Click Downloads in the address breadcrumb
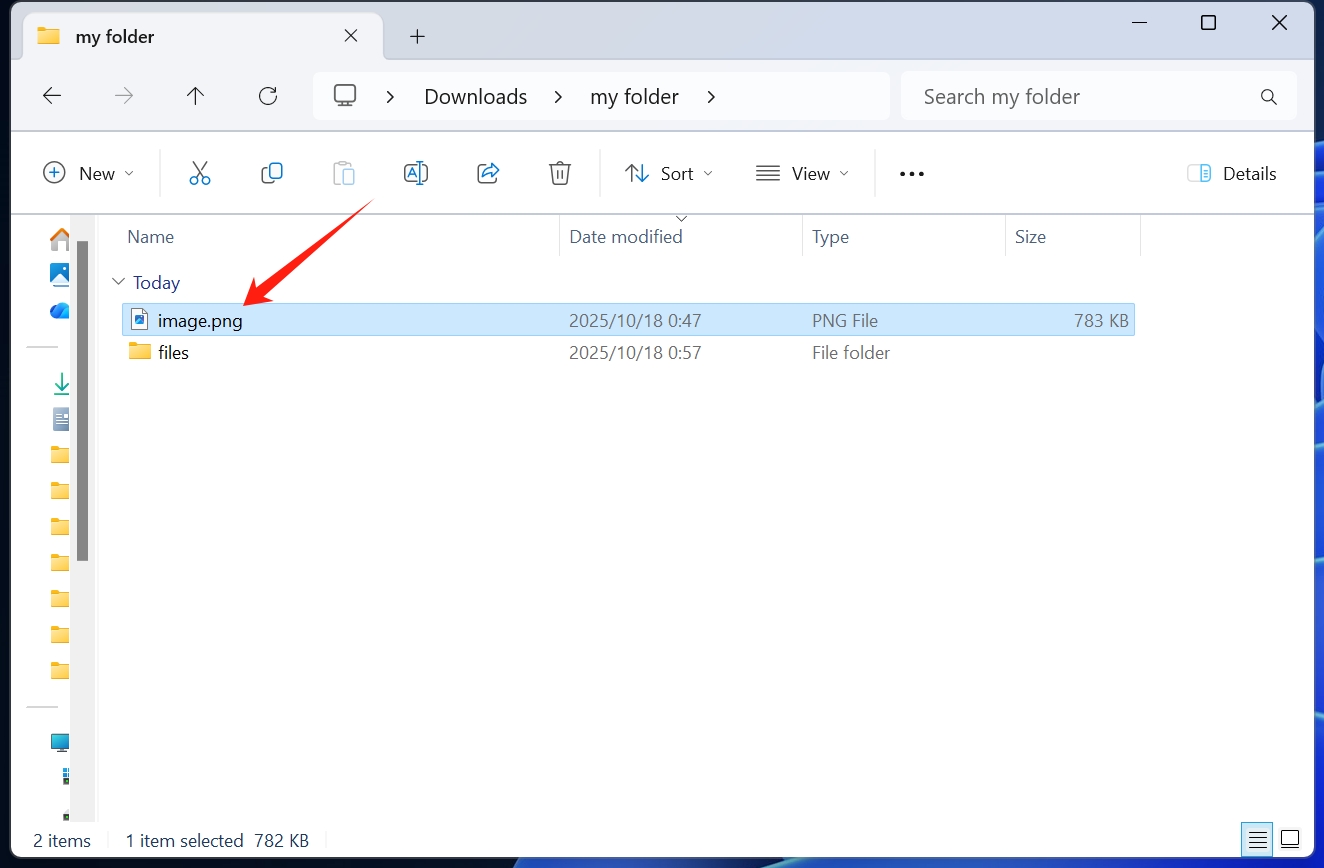 click(475, 97)
